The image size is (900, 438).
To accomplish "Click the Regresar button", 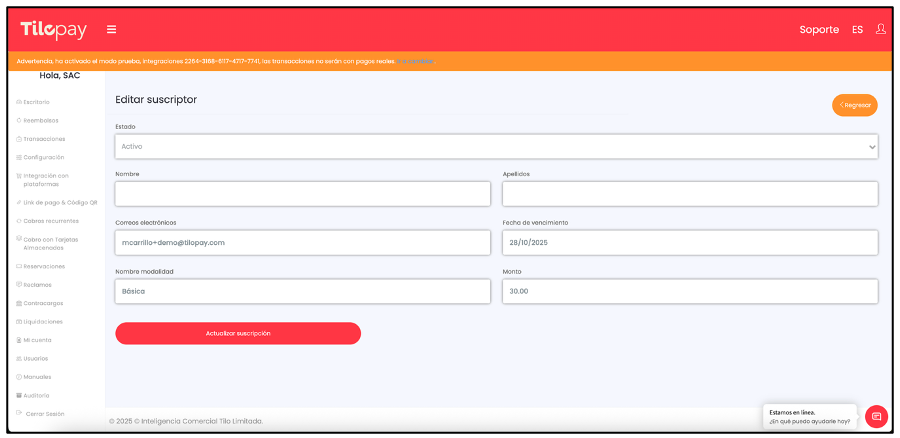I will pos(854,105).
